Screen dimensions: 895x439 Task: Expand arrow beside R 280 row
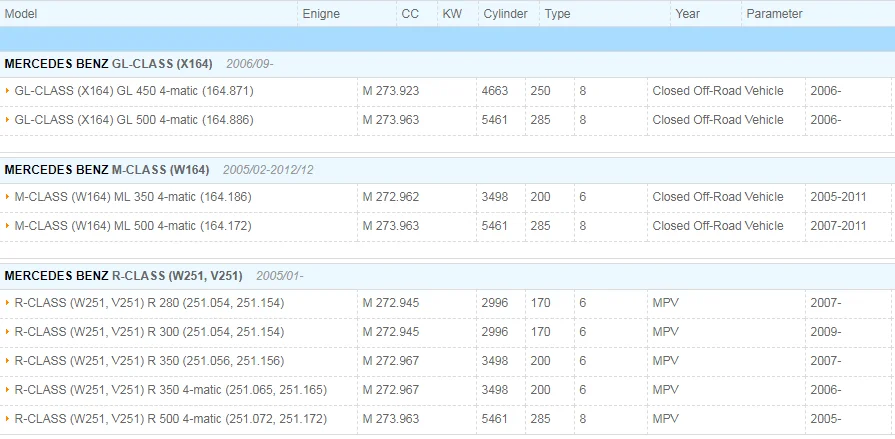7,303
